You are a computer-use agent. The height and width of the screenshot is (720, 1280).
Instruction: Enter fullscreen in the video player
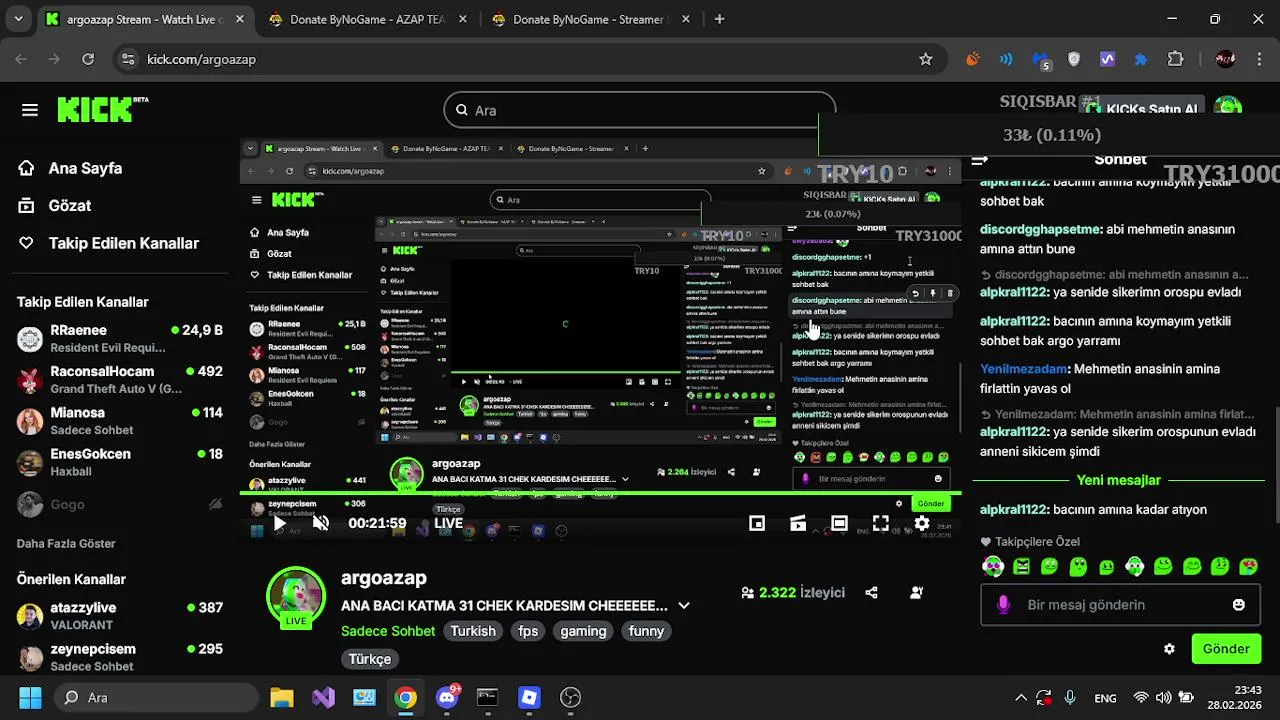pyautogui.click(x=880, y=523)
